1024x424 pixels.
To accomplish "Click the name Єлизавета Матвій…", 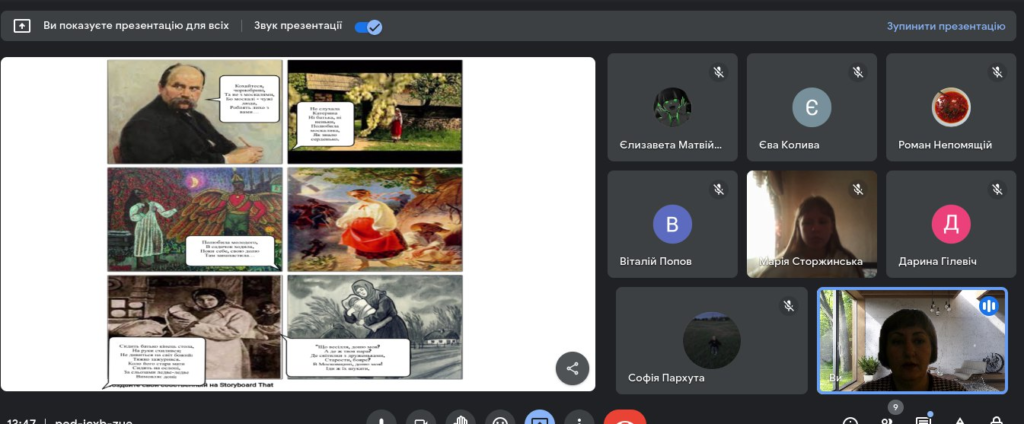I will (x=671, y=145).
